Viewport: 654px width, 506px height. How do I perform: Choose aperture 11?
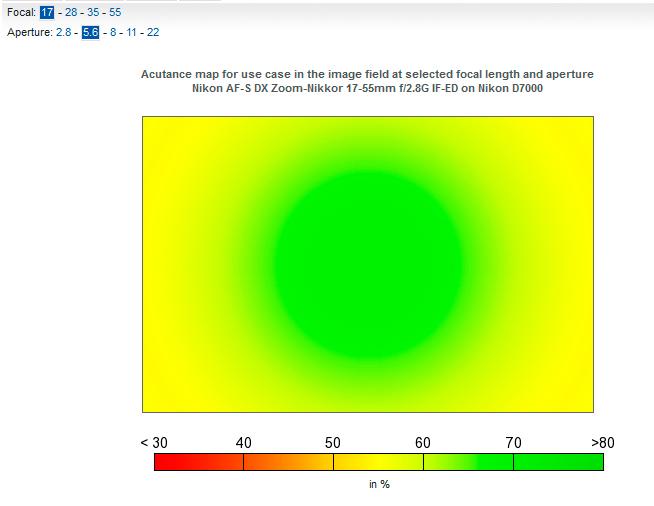point(131,32)
